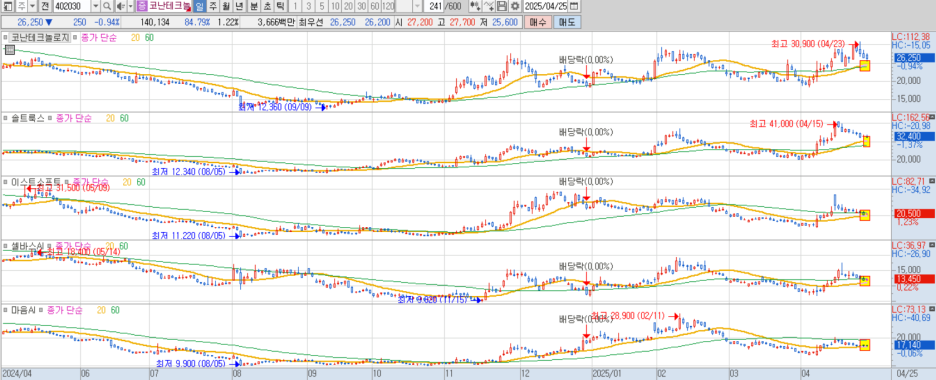Select the 분 minute period tab
The image size is (936, 380).
[253, 7]
